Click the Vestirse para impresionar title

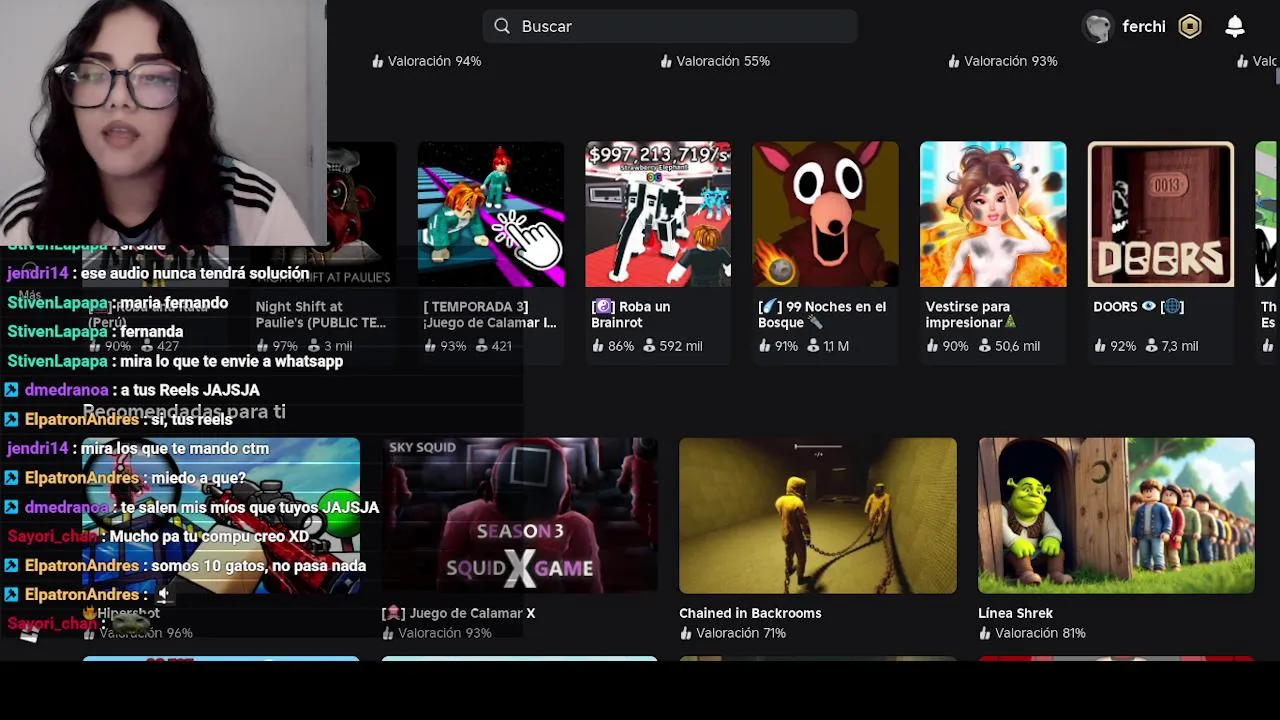[971, 315]
